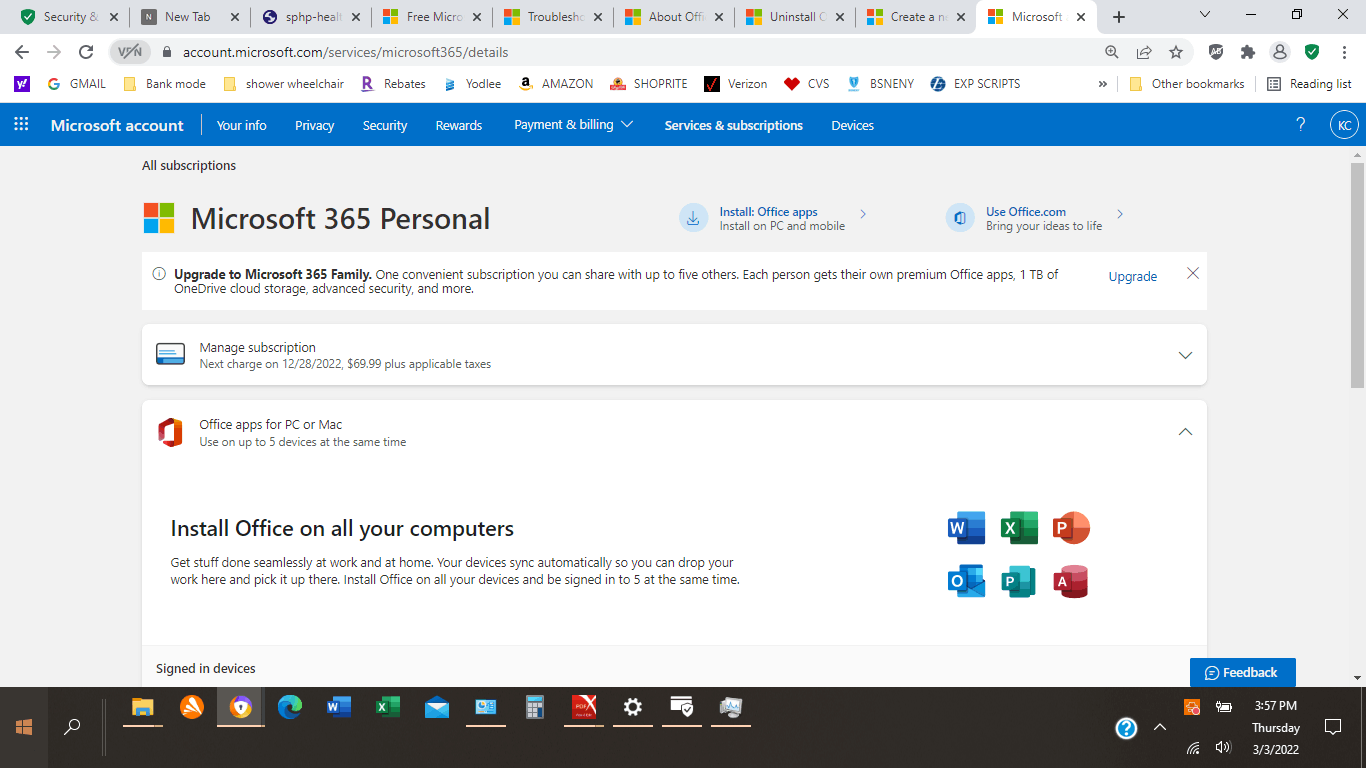Go to Your info tab
Screen dimensions: 1366x768
click(242, 125)
